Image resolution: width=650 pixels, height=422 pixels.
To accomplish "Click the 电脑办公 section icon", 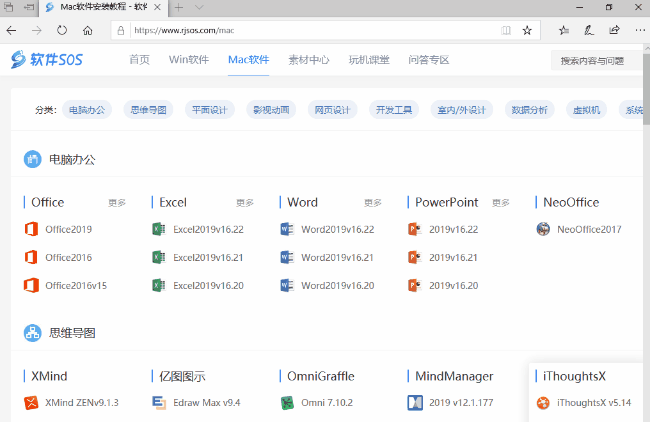I will click(x=32, y=159).
